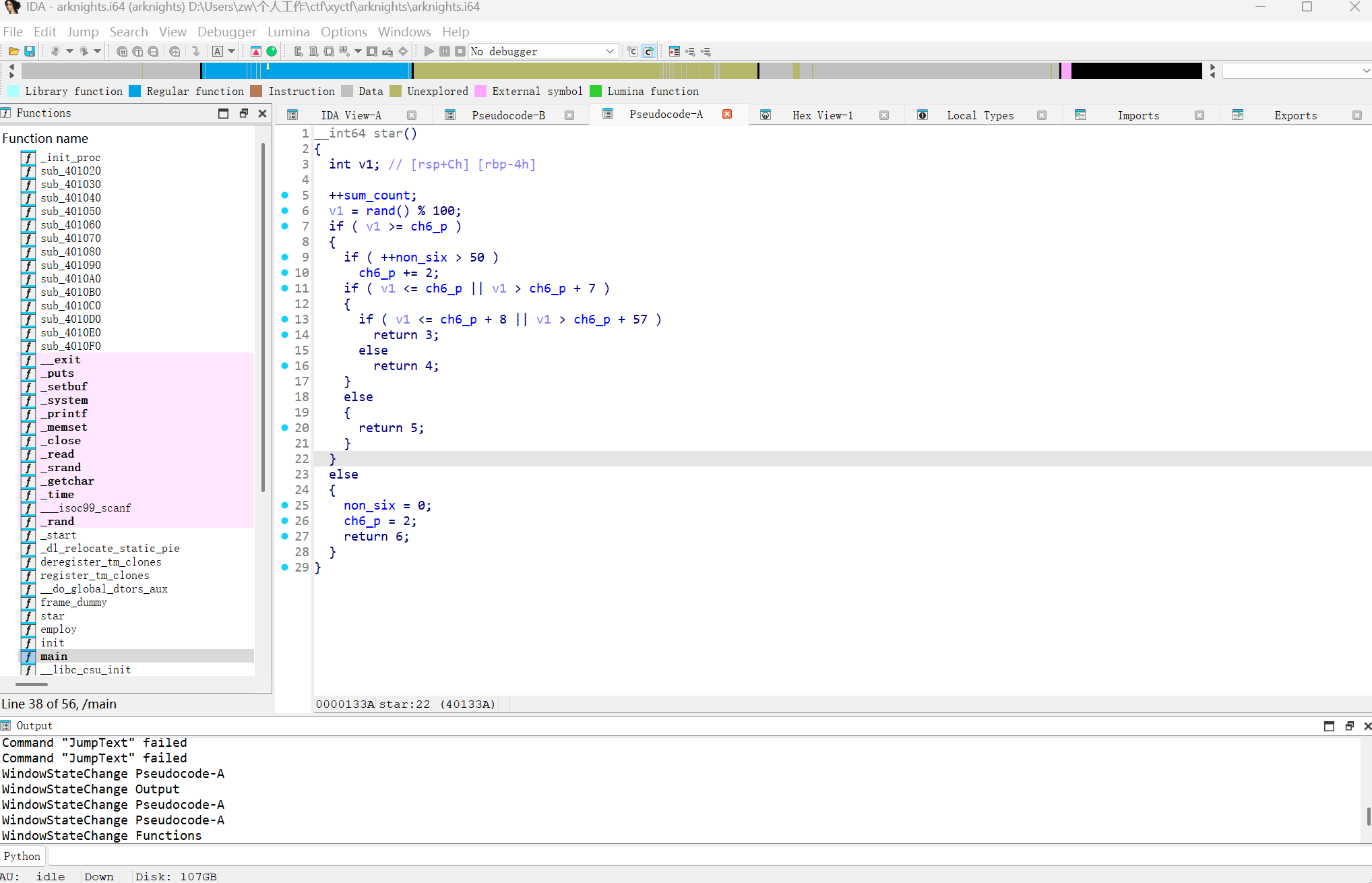Save the database with the disk icon
The width and height of the screenshot is (1372, 883).
pyautogui.click(x=30, y=51)
